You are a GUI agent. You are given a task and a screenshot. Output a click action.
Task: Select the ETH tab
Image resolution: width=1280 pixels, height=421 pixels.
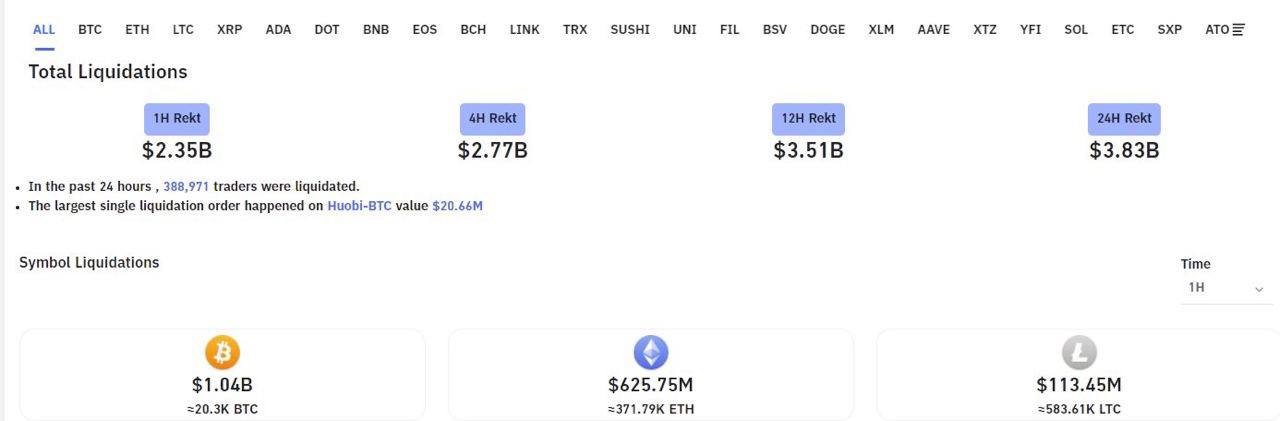point(137,30)
